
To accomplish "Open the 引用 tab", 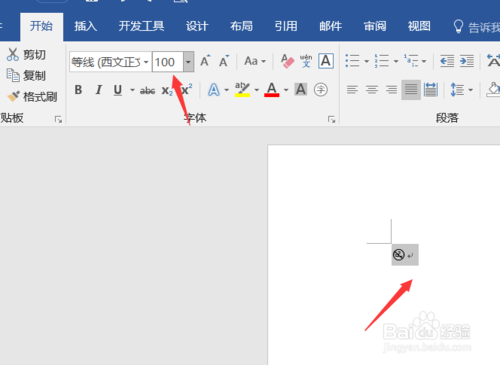I will click(286, 26).
